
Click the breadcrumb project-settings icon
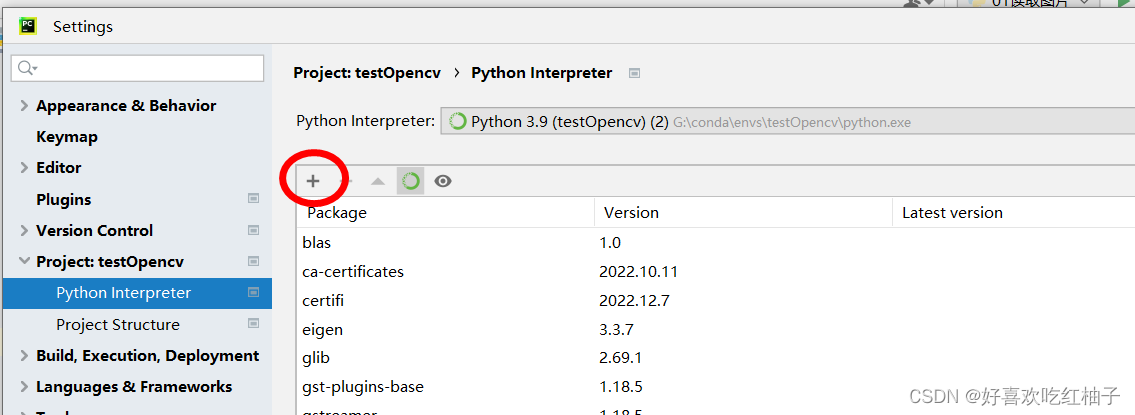634,73
